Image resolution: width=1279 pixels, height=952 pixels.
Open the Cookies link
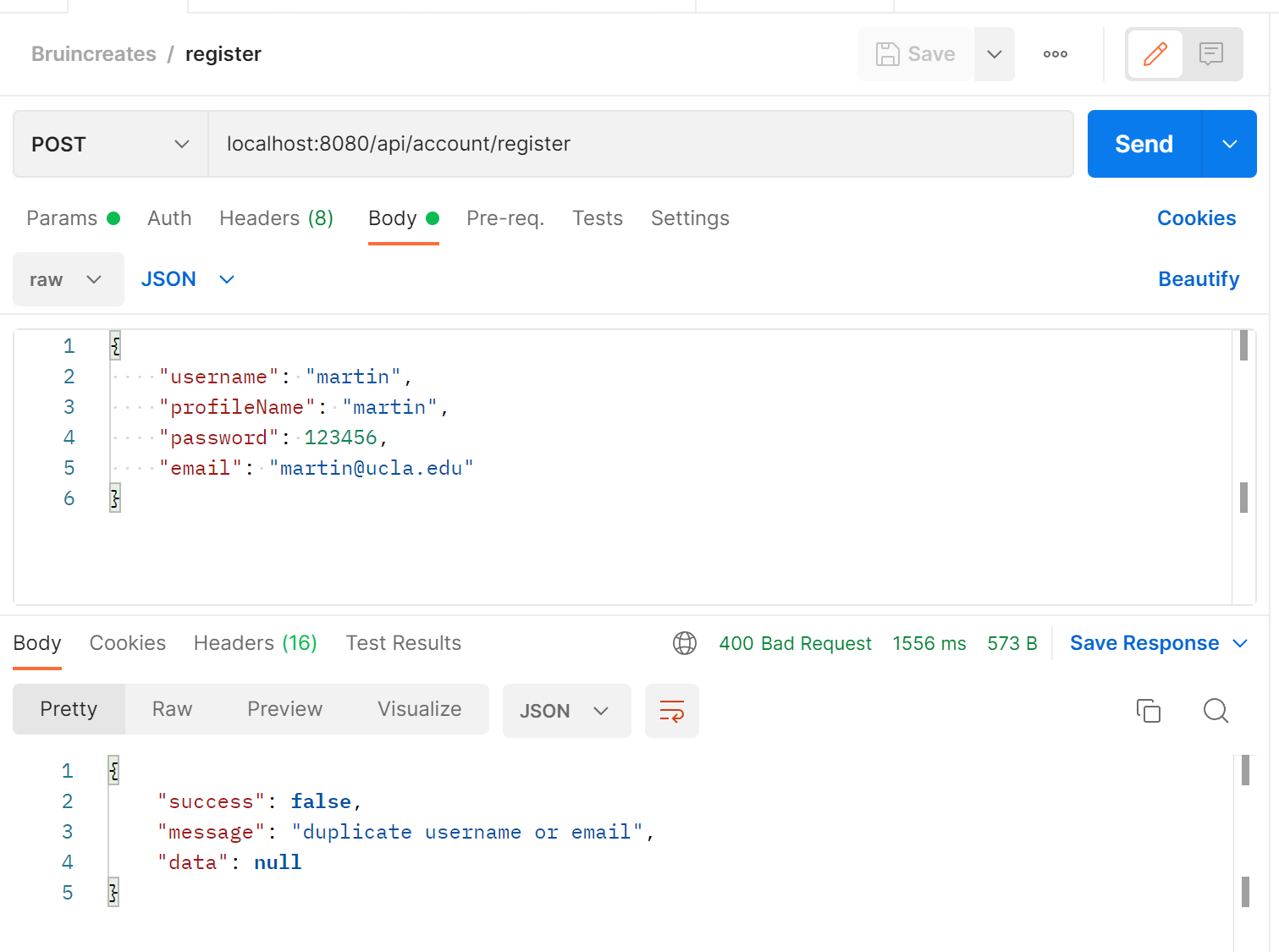tap(1196, 218)
